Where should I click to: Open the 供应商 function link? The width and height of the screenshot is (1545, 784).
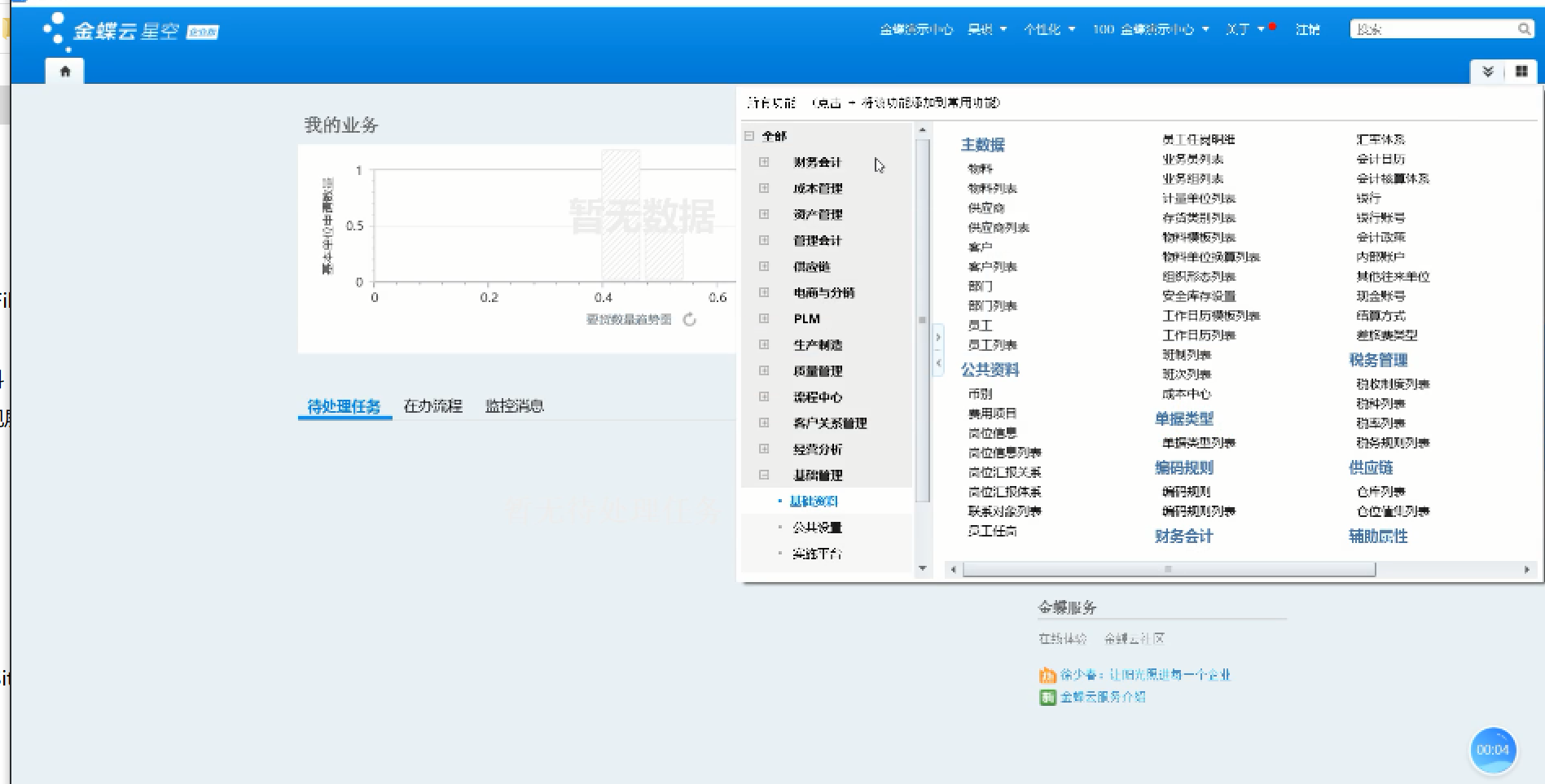(985, 208)
